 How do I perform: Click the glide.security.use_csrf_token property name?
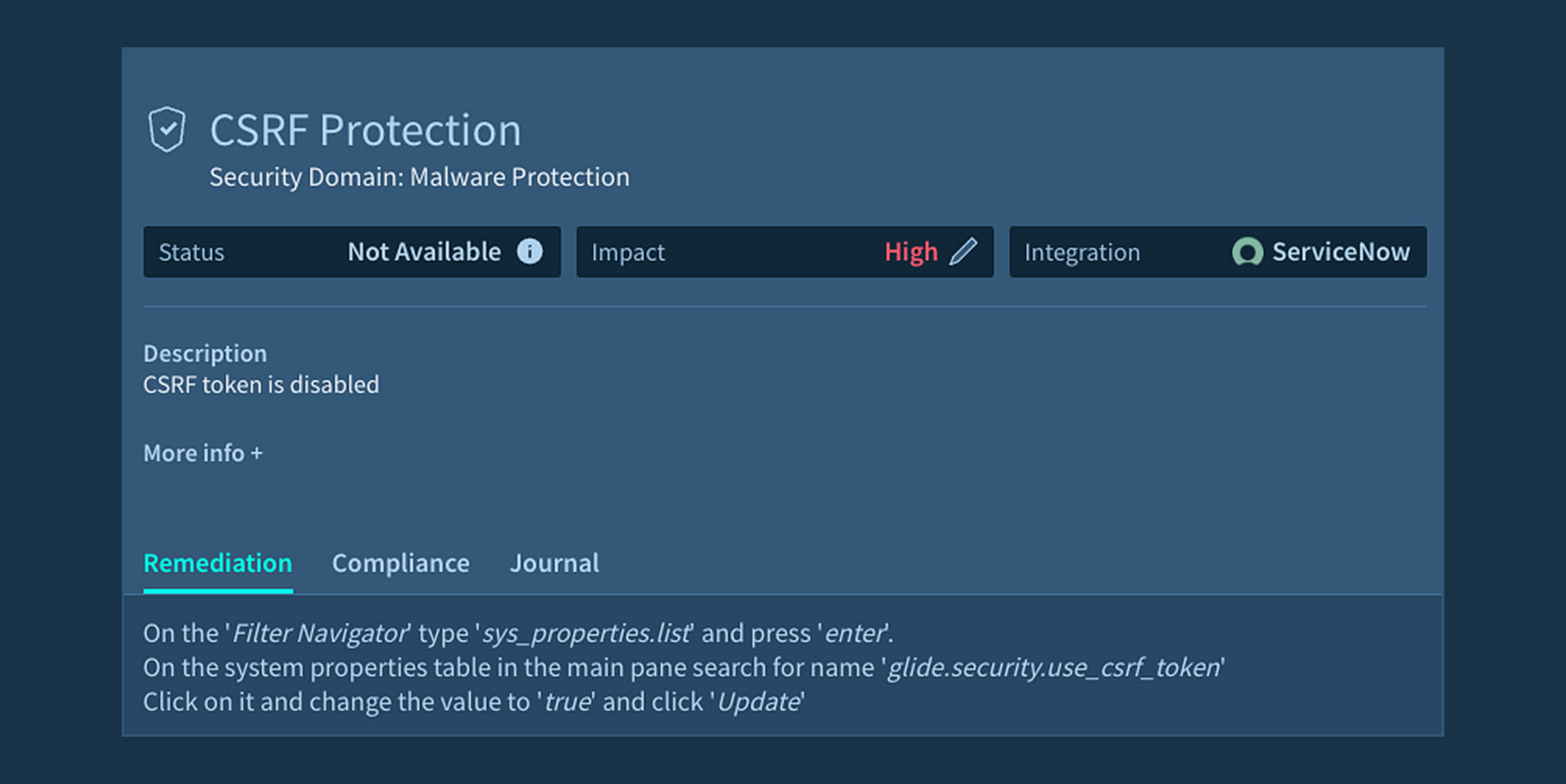[x=1054, y=668]
